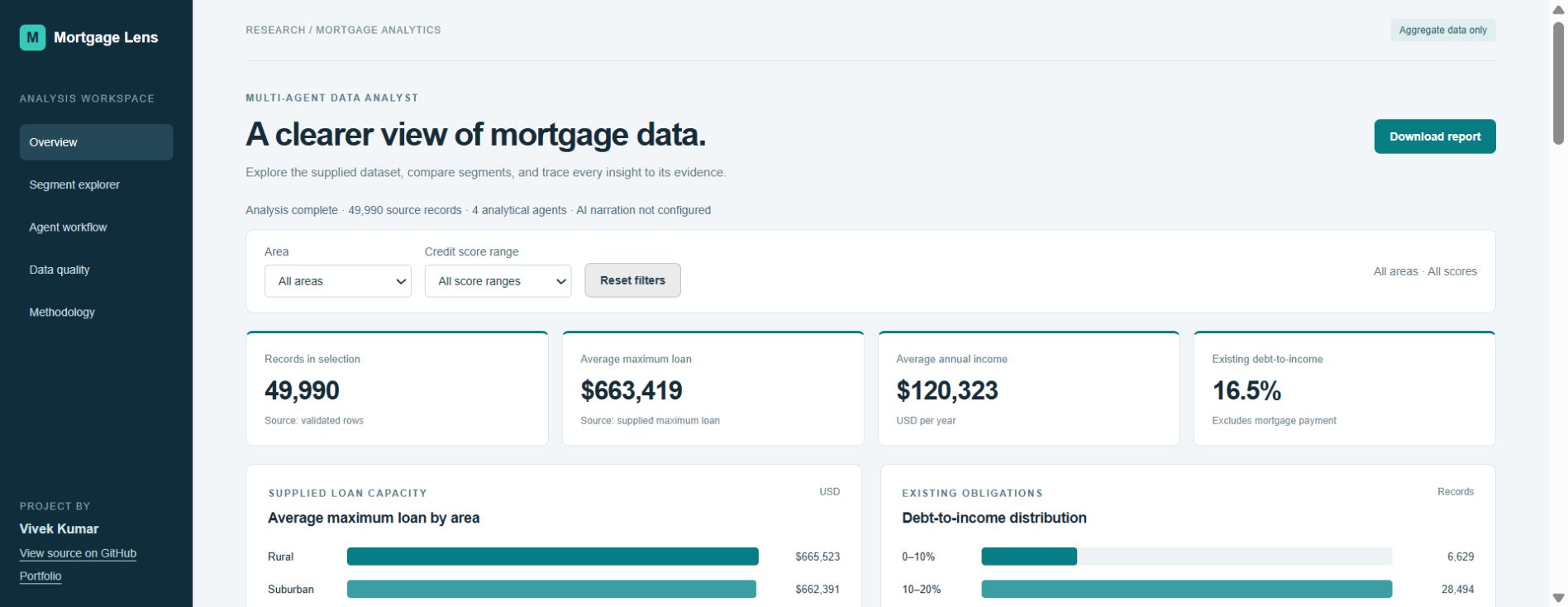Click the Suburban average loan bar
This screenshot has height=607, width=1568.
(551, 589)
